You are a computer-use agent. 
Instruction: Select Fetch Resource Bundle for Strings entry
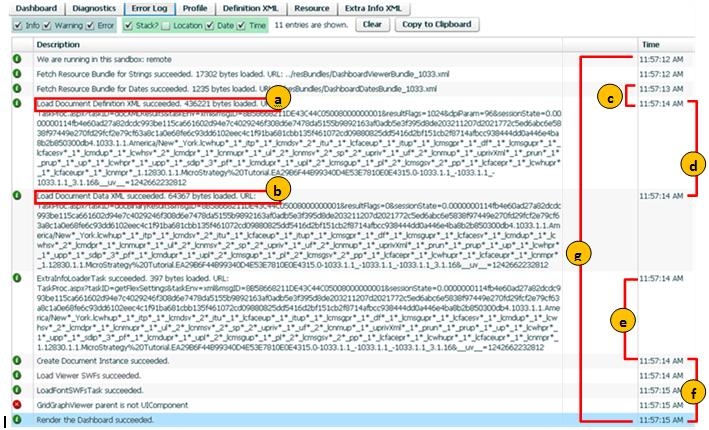(x=243, y=74)
